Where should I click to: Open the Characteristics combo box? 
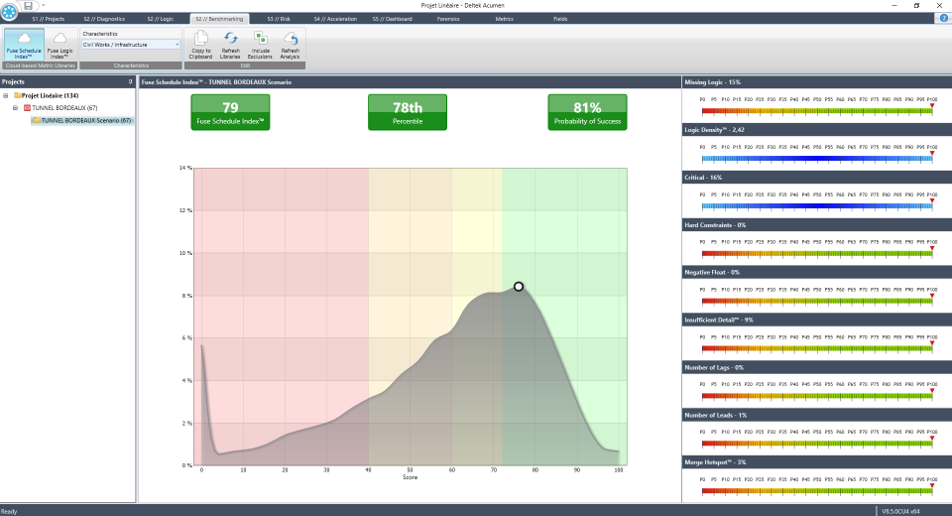coord(131,45)
